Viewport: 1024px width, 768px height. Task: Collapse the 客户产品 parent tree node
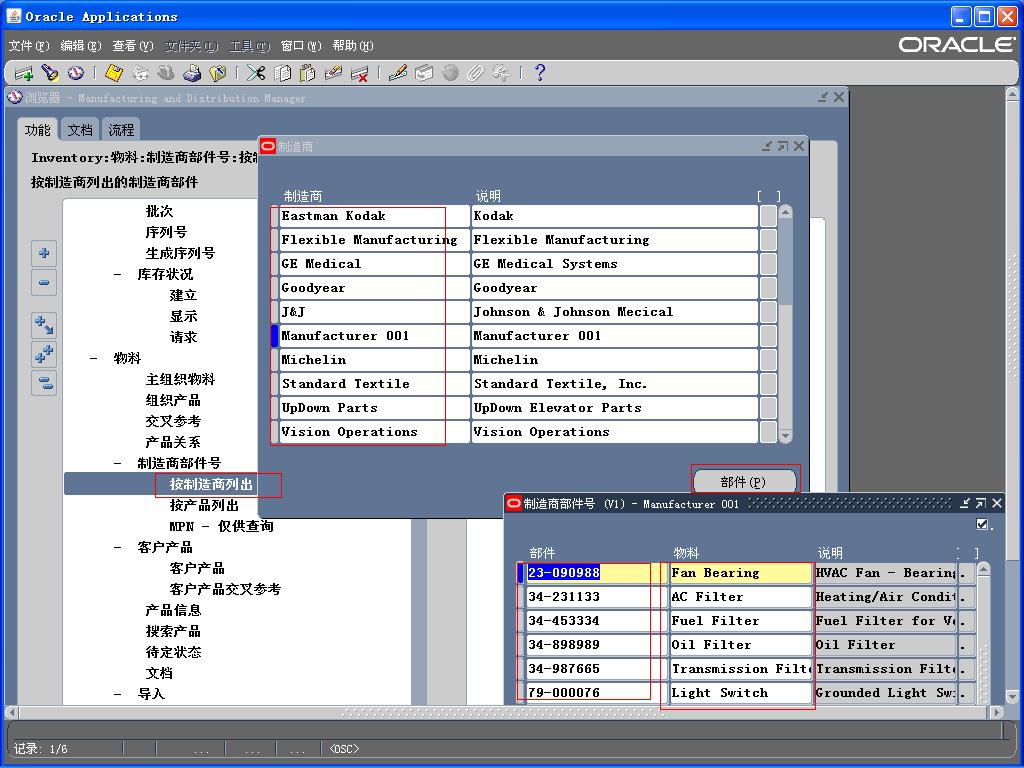tap(118, 547)
